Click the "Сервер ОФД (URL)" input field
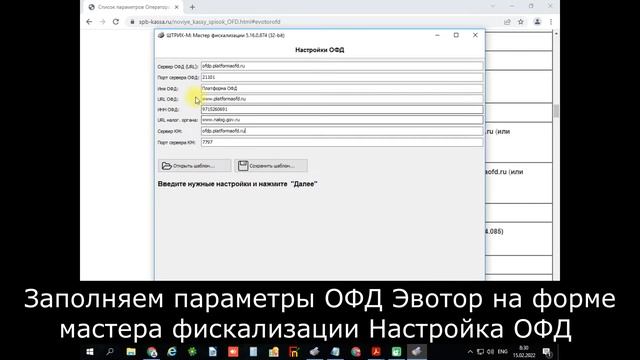640x360 pixels. [x=342, y=66]
